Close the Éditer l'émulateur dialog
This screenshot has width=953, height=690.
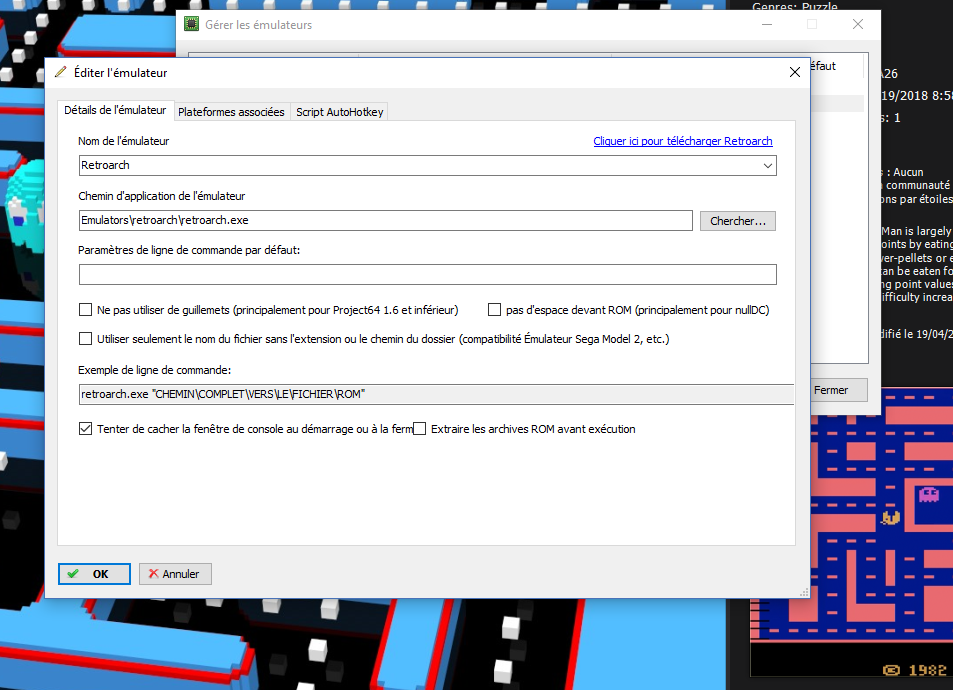click(794, 72)
